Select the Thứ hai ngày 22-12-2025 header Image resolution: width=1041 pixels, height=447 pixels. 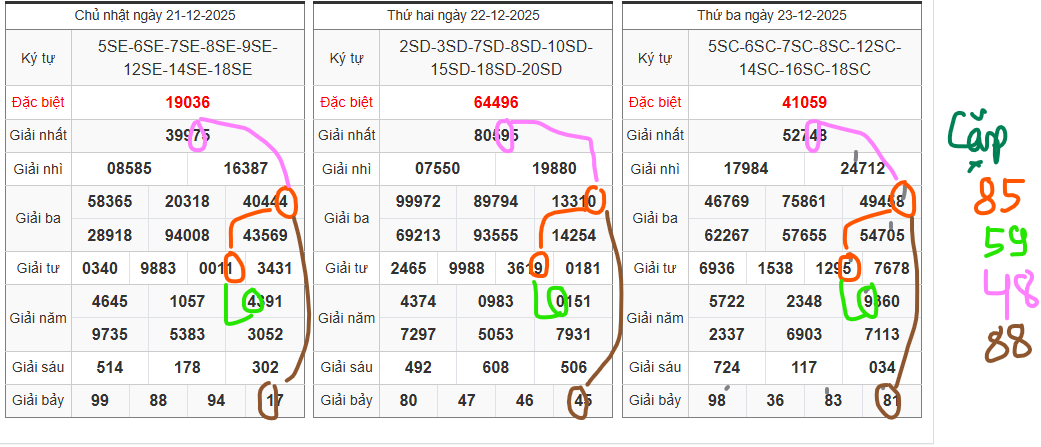pyautogui.click(x=464, y=15)
